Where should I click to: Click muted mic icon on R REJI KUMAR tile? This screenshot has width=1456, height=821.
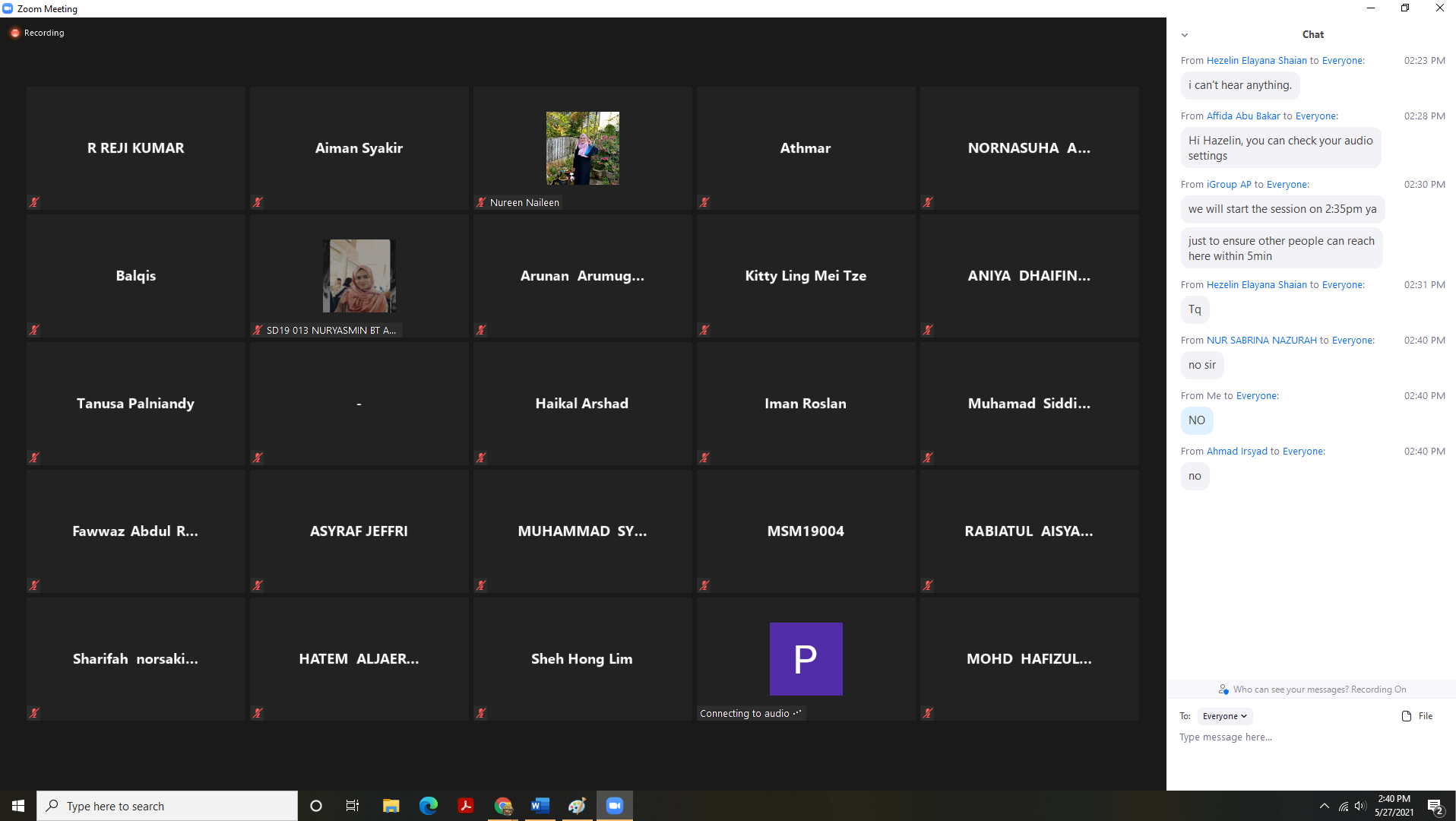tap(34, 202)
